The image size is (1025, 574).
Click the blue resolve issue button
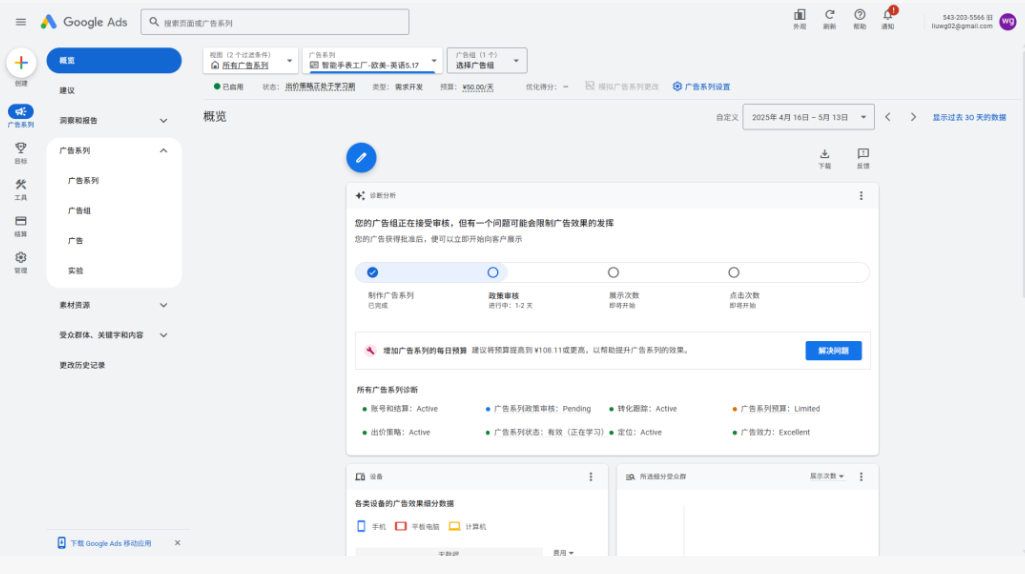click(x=833, y=350)
